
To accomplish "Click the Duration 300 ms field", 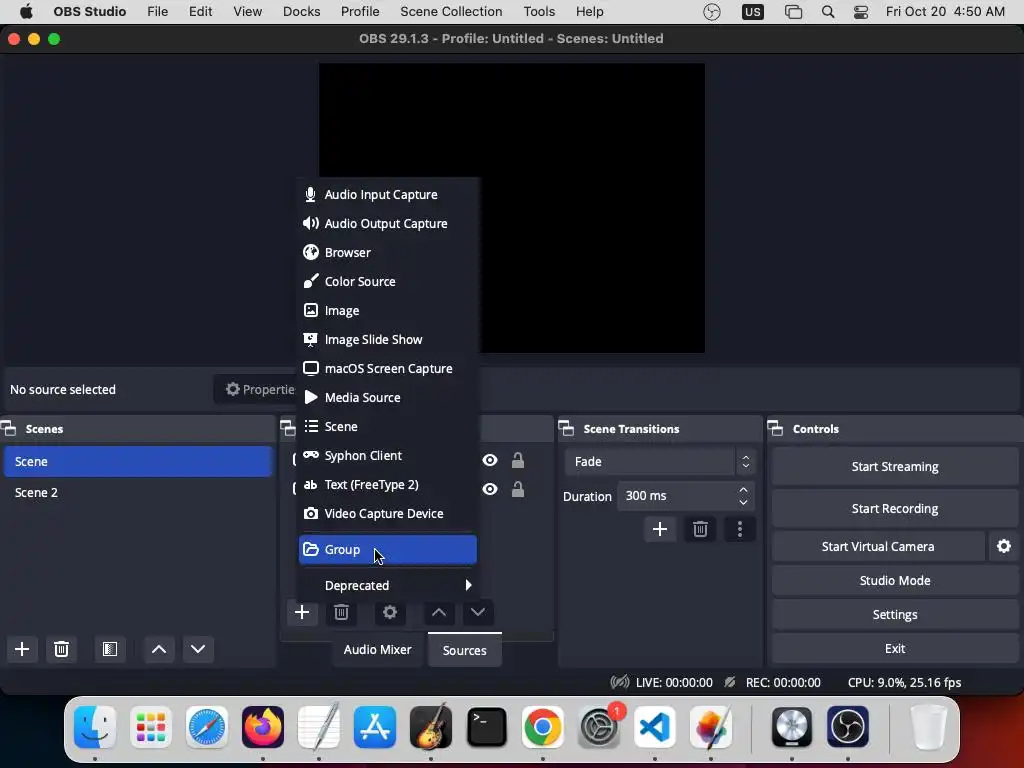I will [x=686, y=496].
